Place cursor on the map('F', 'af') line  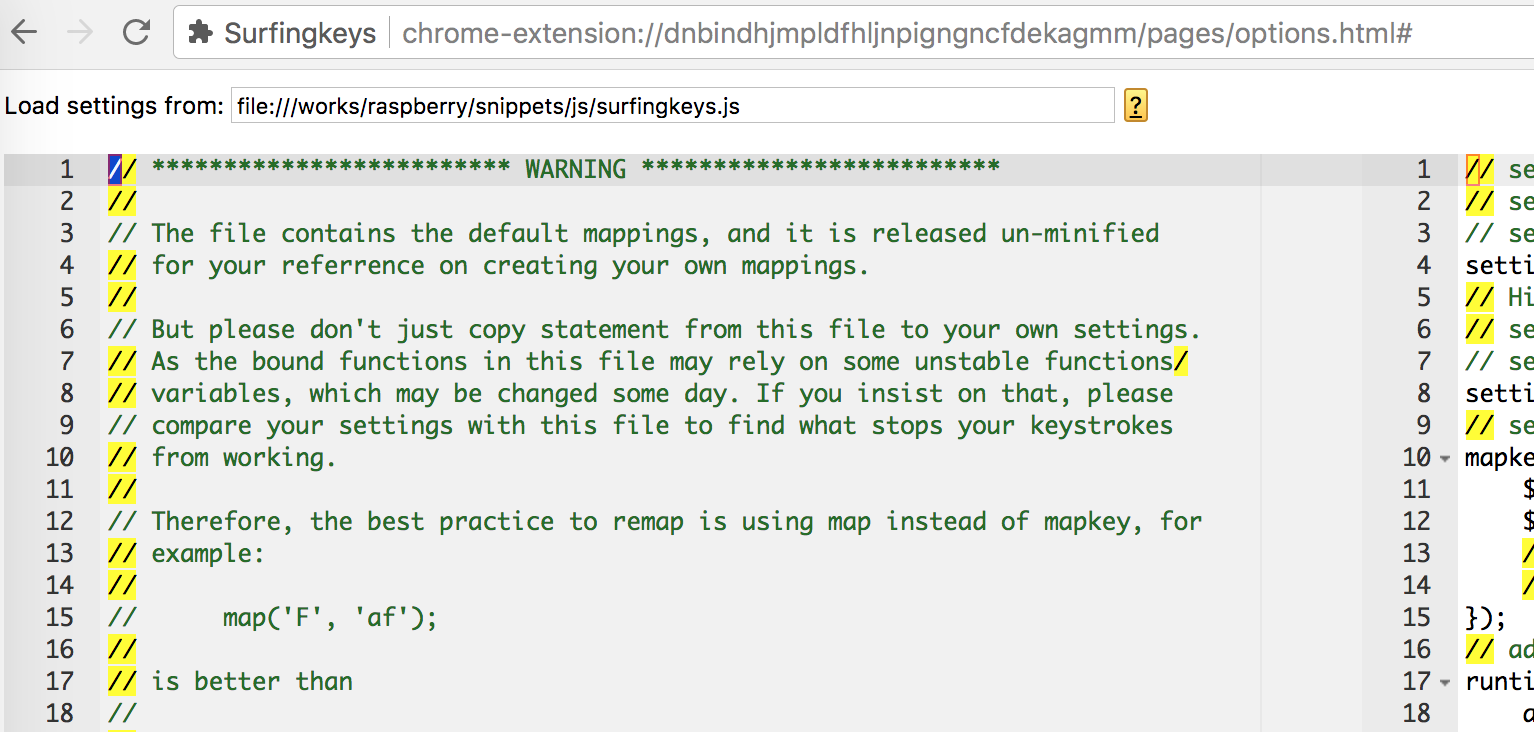(x=330, y=617)
